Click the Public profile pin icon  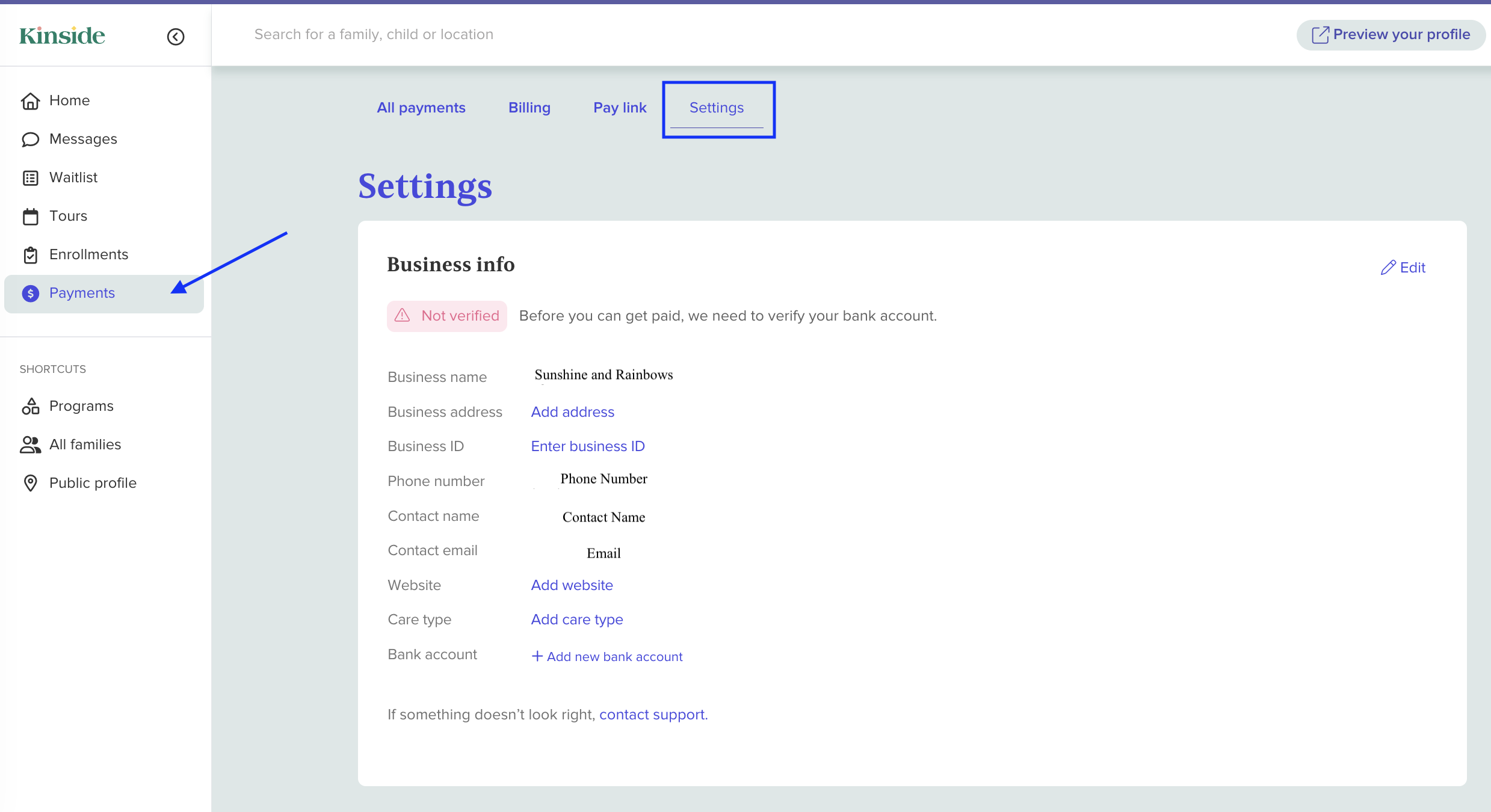pos(31,483)
